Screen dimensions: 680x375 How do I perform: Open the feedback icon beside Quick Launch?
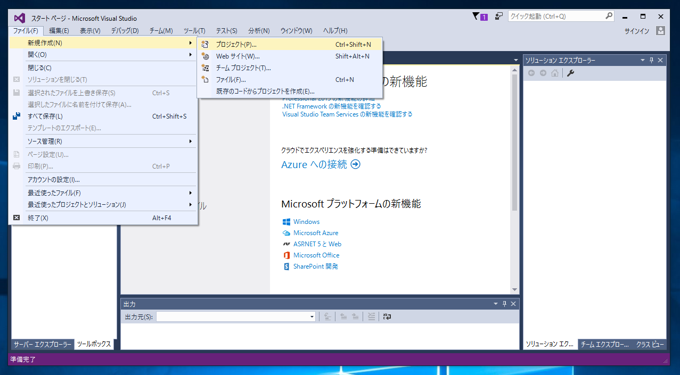pyautogui.click(x=499, y=16)
